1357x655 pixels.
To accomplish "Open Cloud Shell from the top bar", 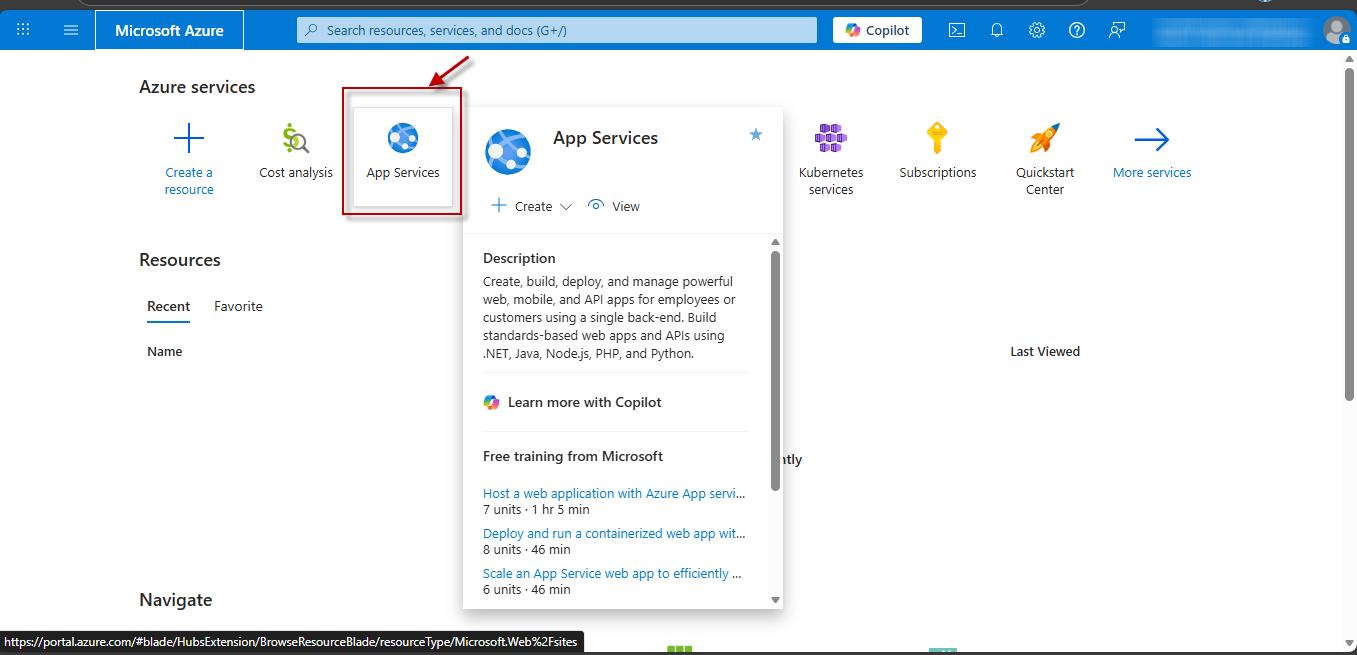I will coord(957,30).
